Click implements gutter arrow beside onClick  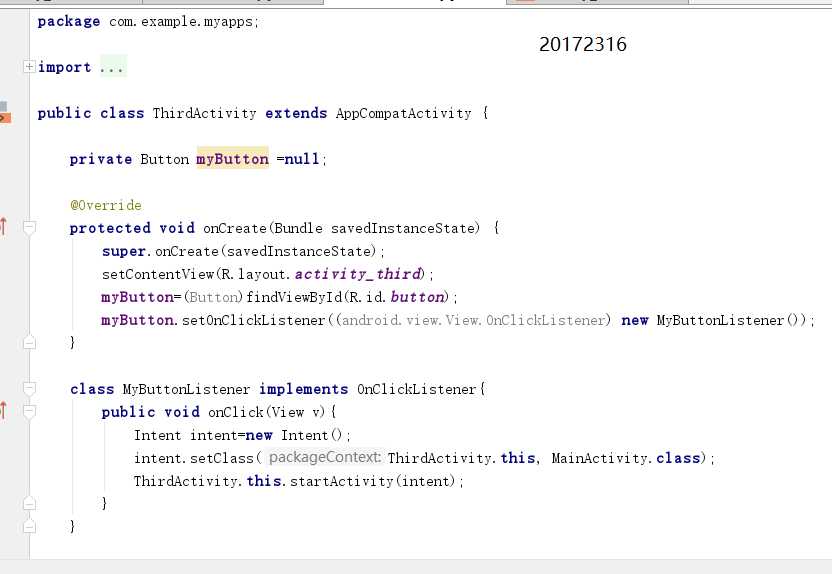(x=4, y=410)
